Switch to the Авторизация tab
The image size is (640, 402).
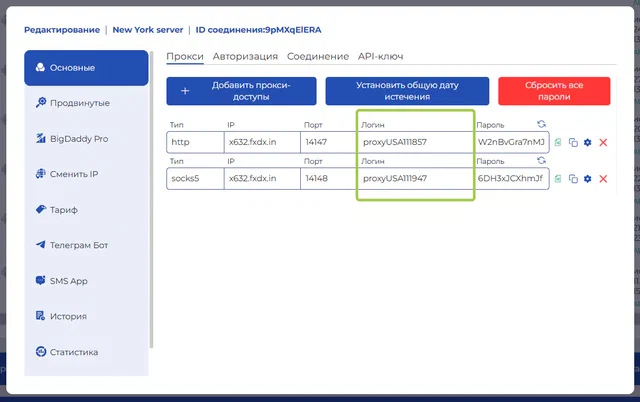(x=245, y=56)
